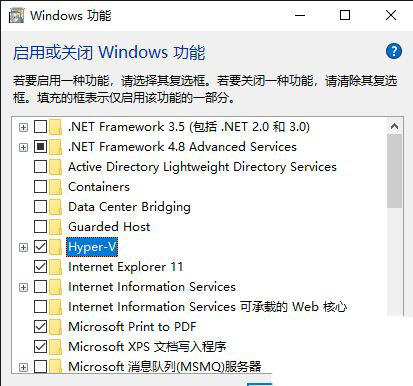This screenshot has width=413, height=386.
Task: Expand the Hyper-V feature tree
Action: click(23, 247)
